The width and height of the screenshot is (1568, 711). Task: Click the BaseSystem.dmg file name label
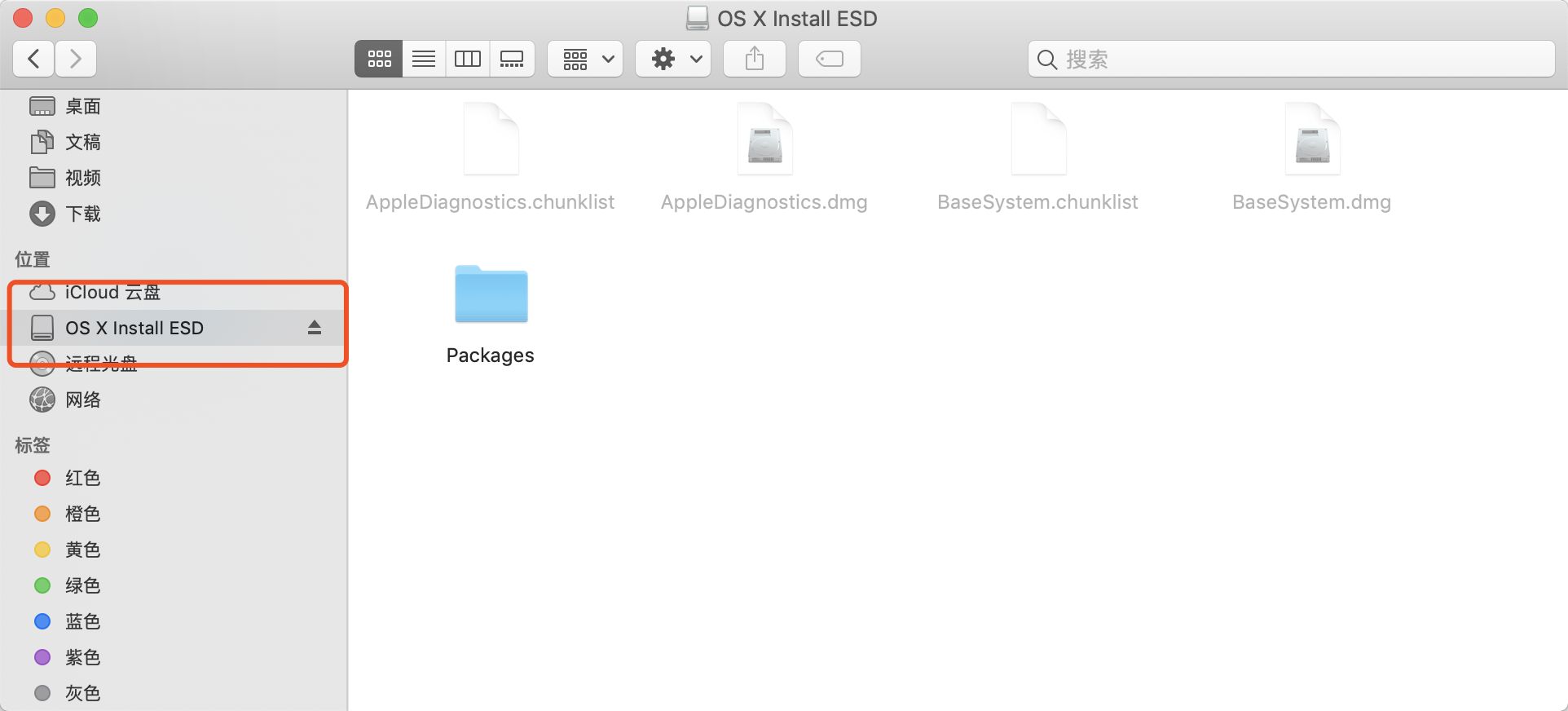(x=1312, y=202)
